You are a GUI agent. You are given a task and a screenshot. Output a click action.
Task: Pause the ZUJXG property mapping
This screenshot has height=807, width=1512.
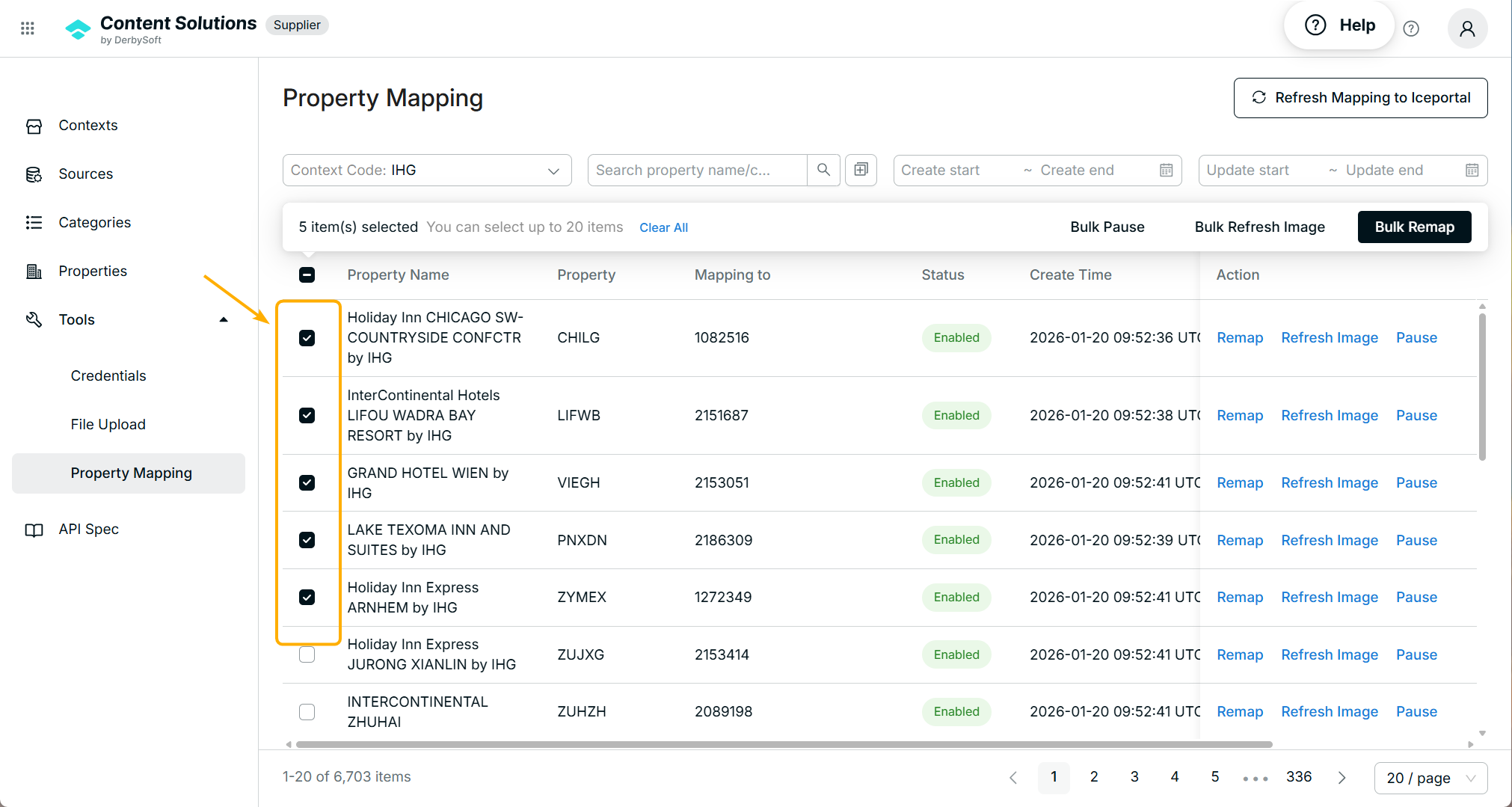(x=1416, y=654)
